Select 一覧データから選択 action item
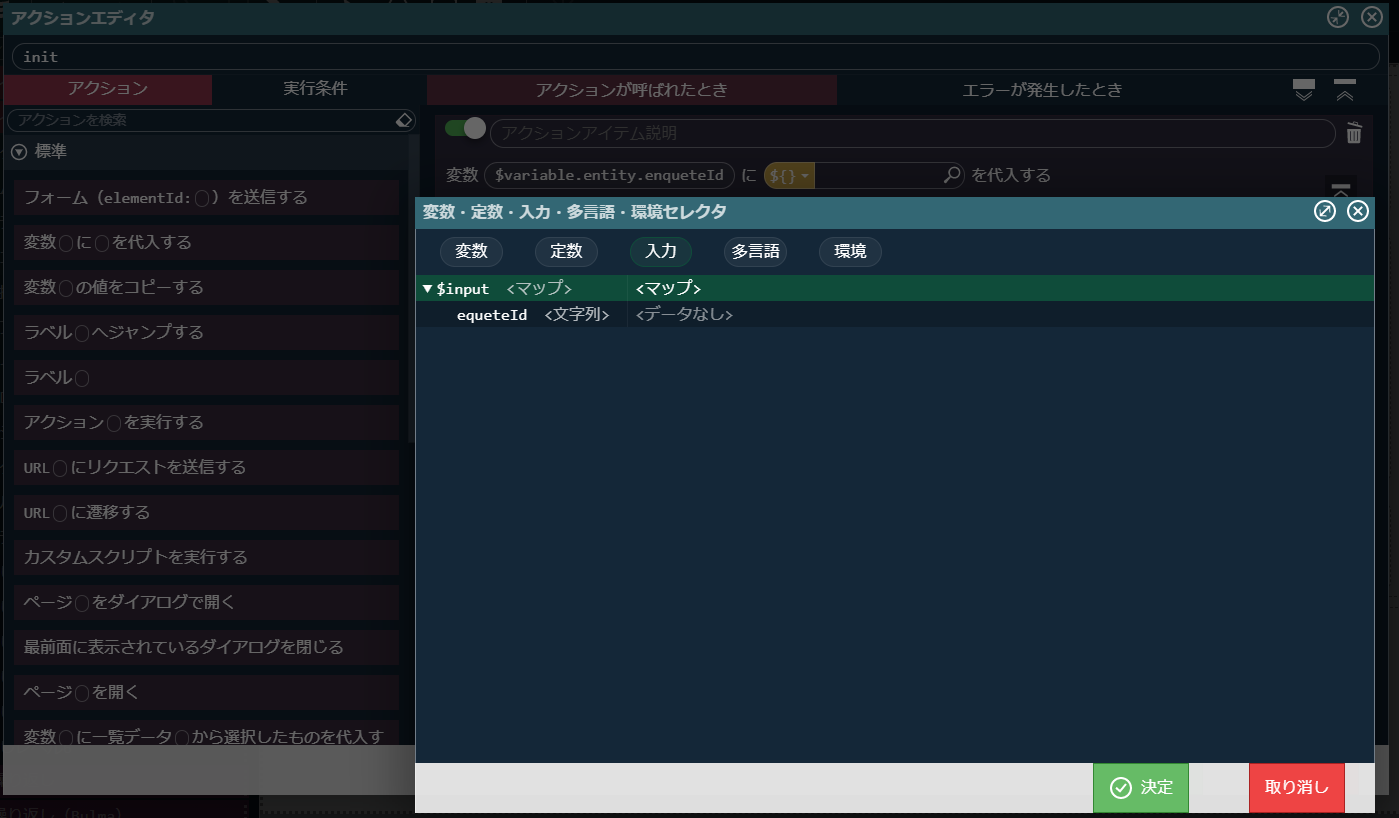The image size is (1399, 818). click(206, 733)
